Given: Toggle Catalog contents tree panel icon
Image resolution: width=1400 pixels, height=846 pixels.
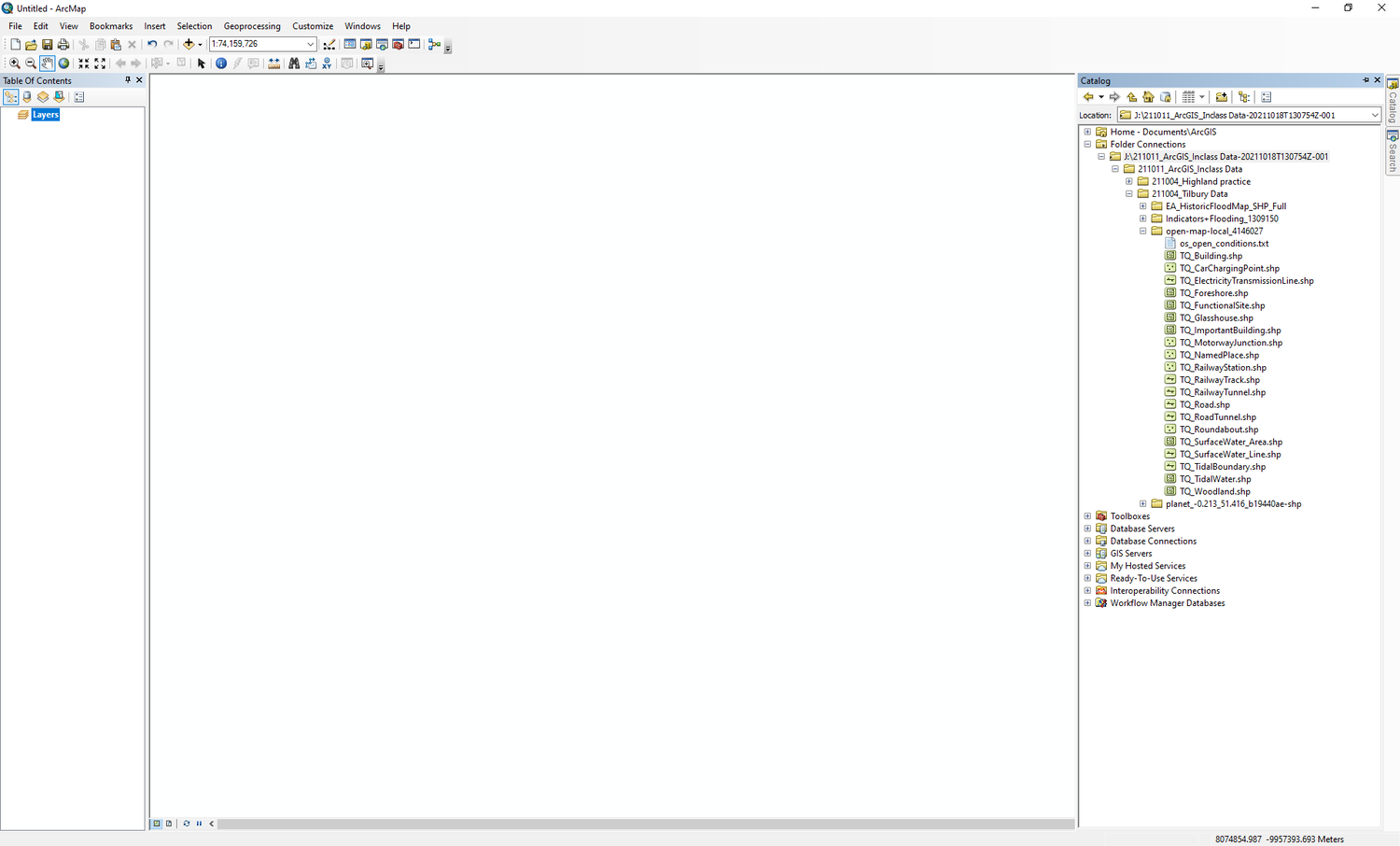Looking at the screenshot, I should point(1244,96).
